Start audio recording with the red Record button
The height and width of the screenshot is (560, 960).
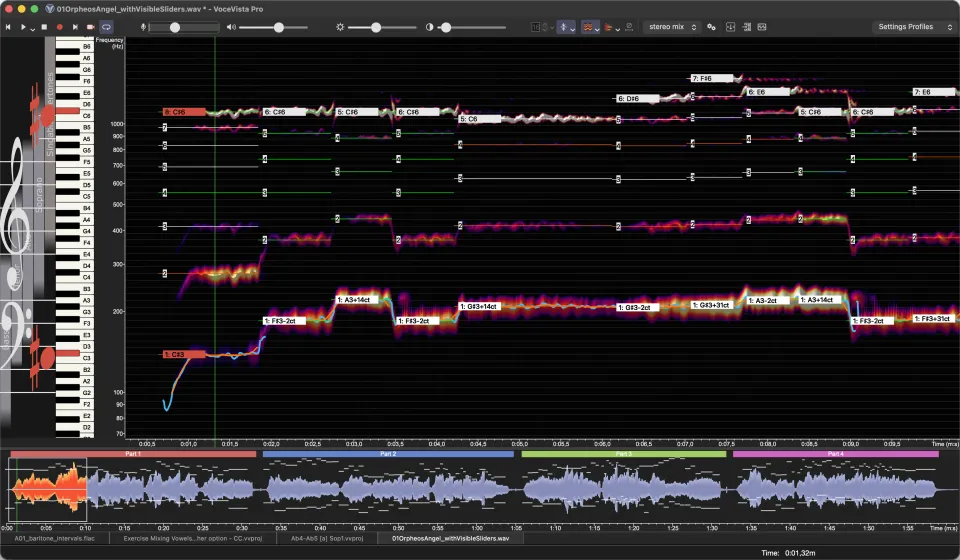(59, 27)
